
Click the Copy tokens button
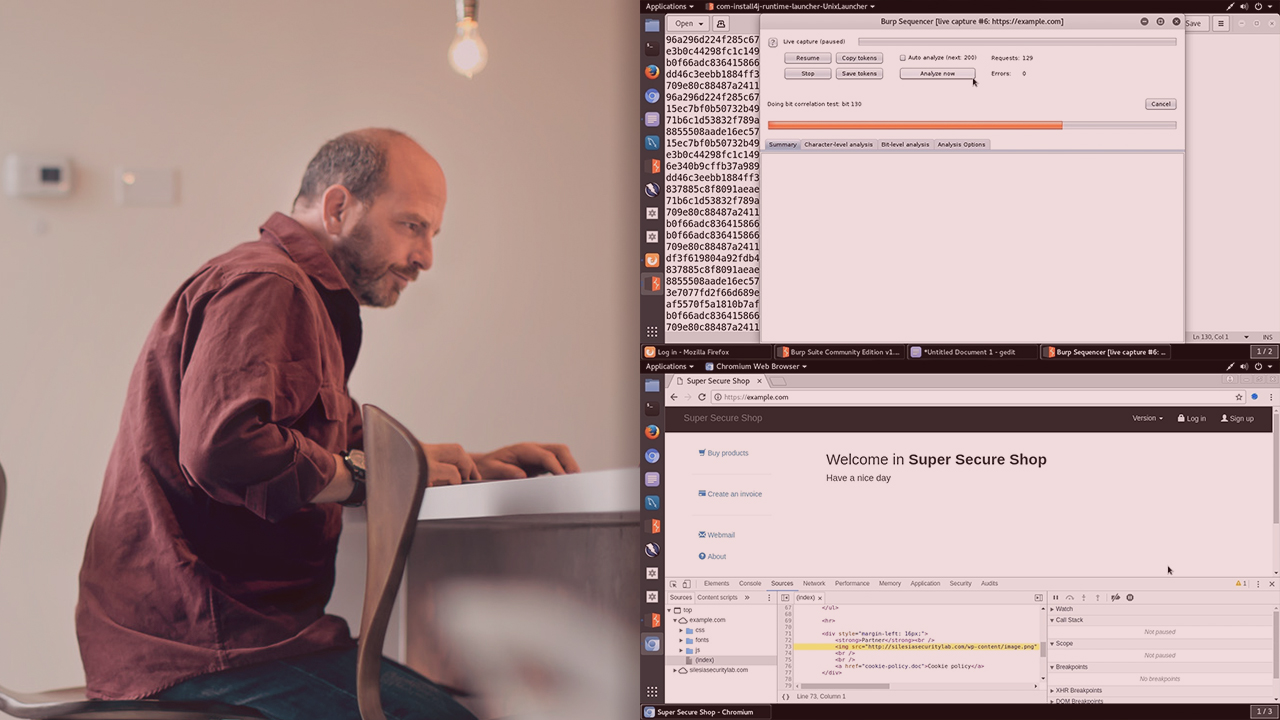pos(859,58)
